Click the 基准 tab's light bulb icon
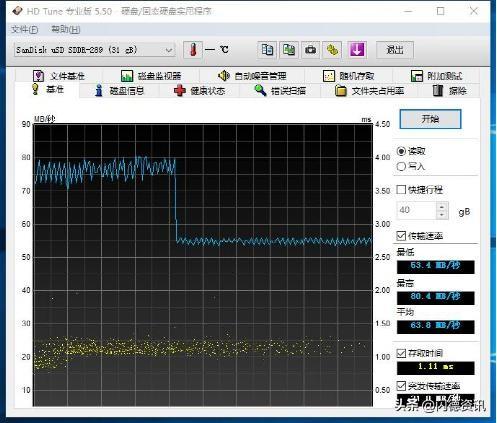This screenshot has width=497, height=423. tap(35, 89)
